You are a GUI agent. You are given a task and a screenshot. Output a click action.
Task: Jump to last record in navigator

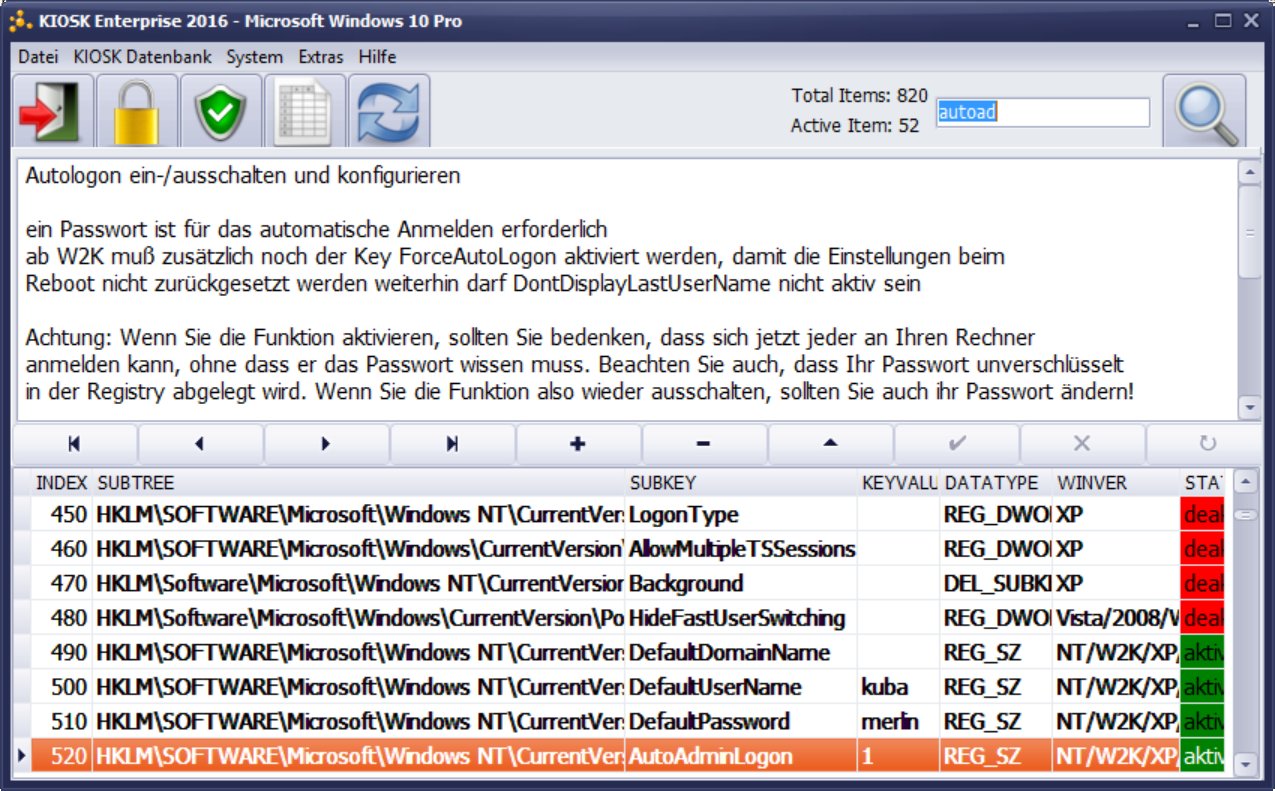tap(452, 444)
